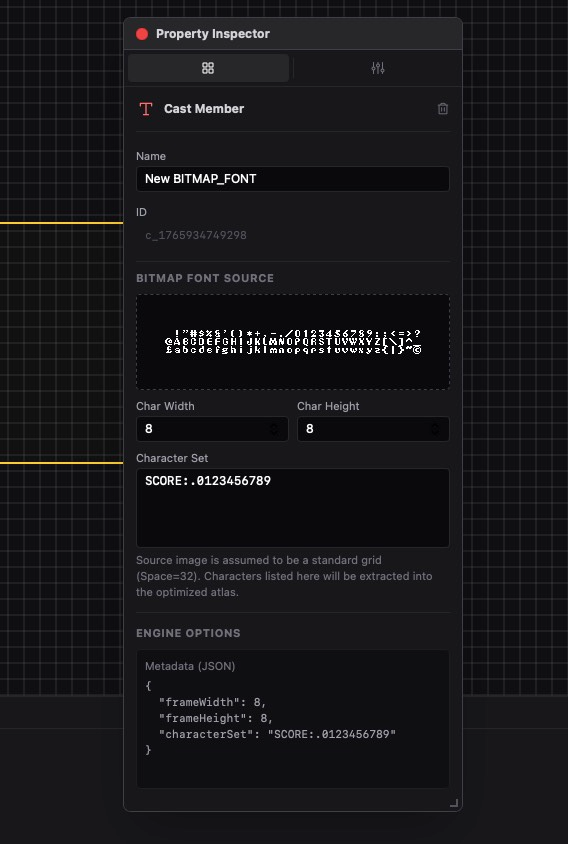Click the Char Height input field
Viewport: 568px width, 844px height.
pos(373,429)
